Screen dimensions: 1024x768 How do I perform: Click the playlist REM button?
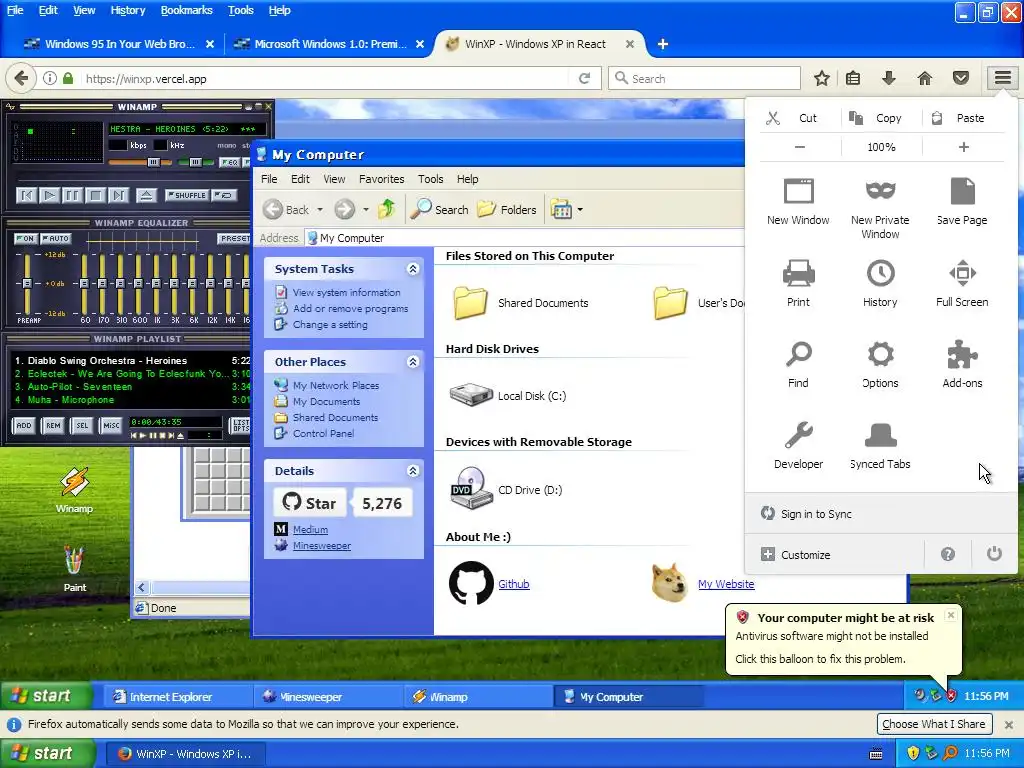pyautogui.click(x=53, y=425)
